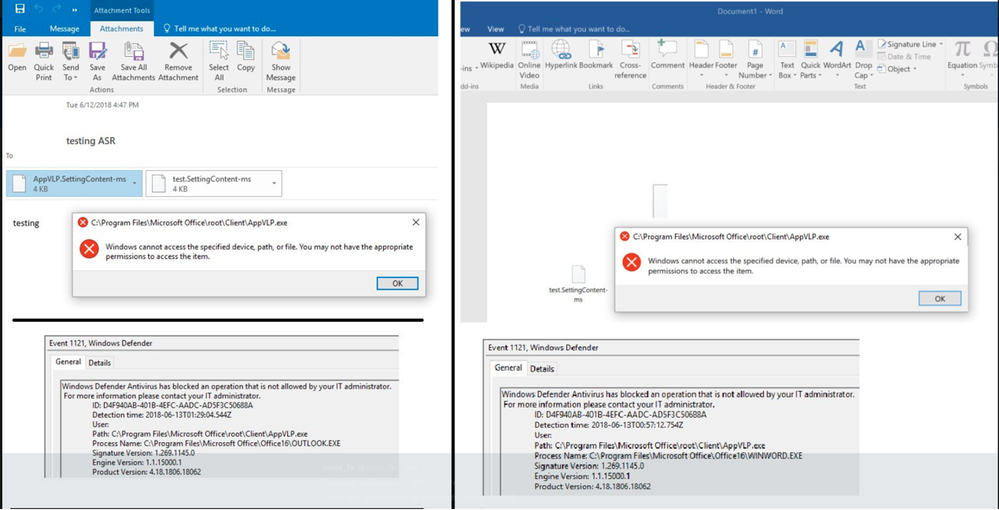The height and width of the screenshot is (510, 999).
Task: Click the Send To icon in Outlook
Action: click(71, 51)
